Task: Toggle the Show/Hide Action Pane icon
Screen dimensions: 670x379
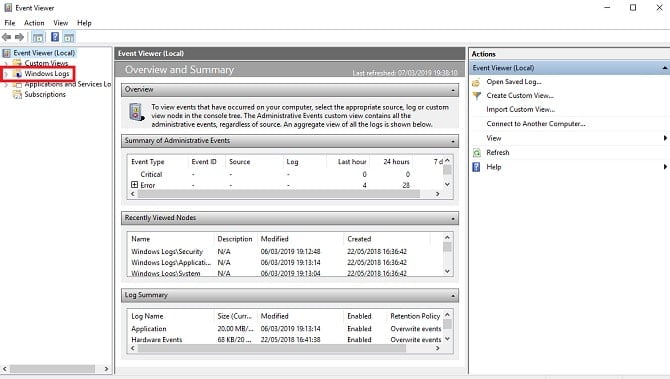Action: coord(69,38)
